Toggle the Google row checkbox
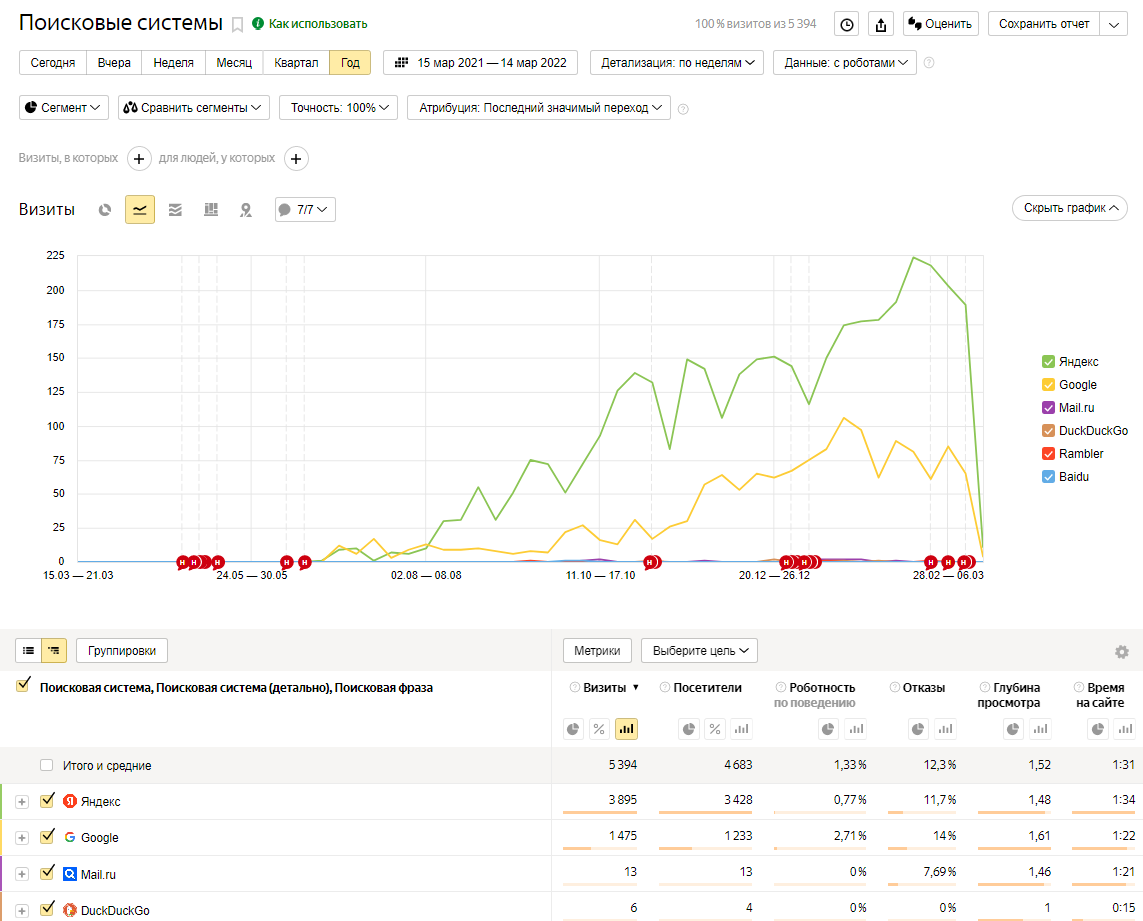The height and width of the screenshot is (921, 1143). (47, 837)
